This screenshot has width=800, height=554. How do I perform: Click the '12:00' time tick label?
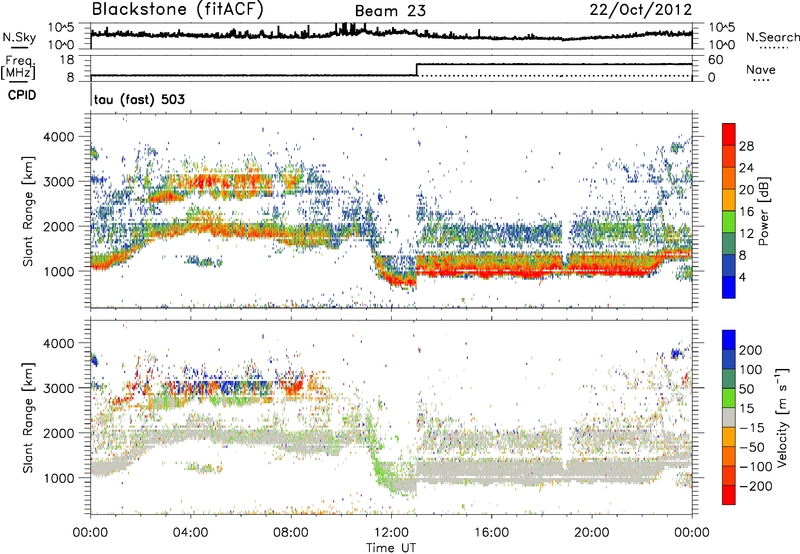click(391, 533)
